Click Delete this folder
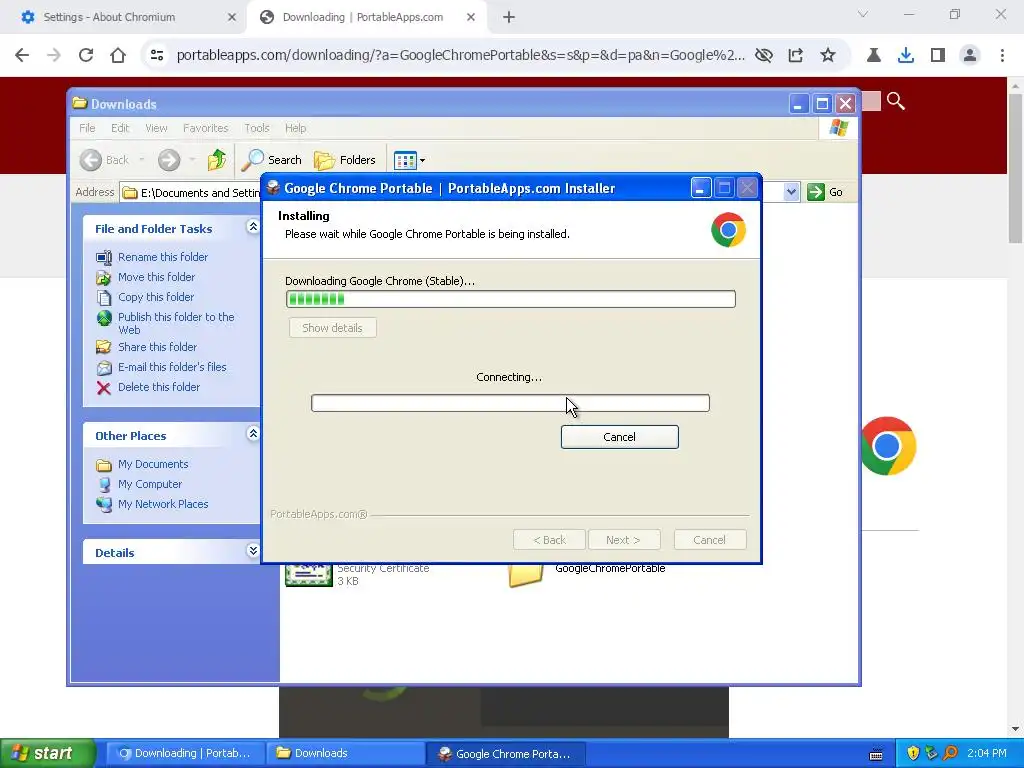This screenshot has height=768, width=1024. coord(159,387)
